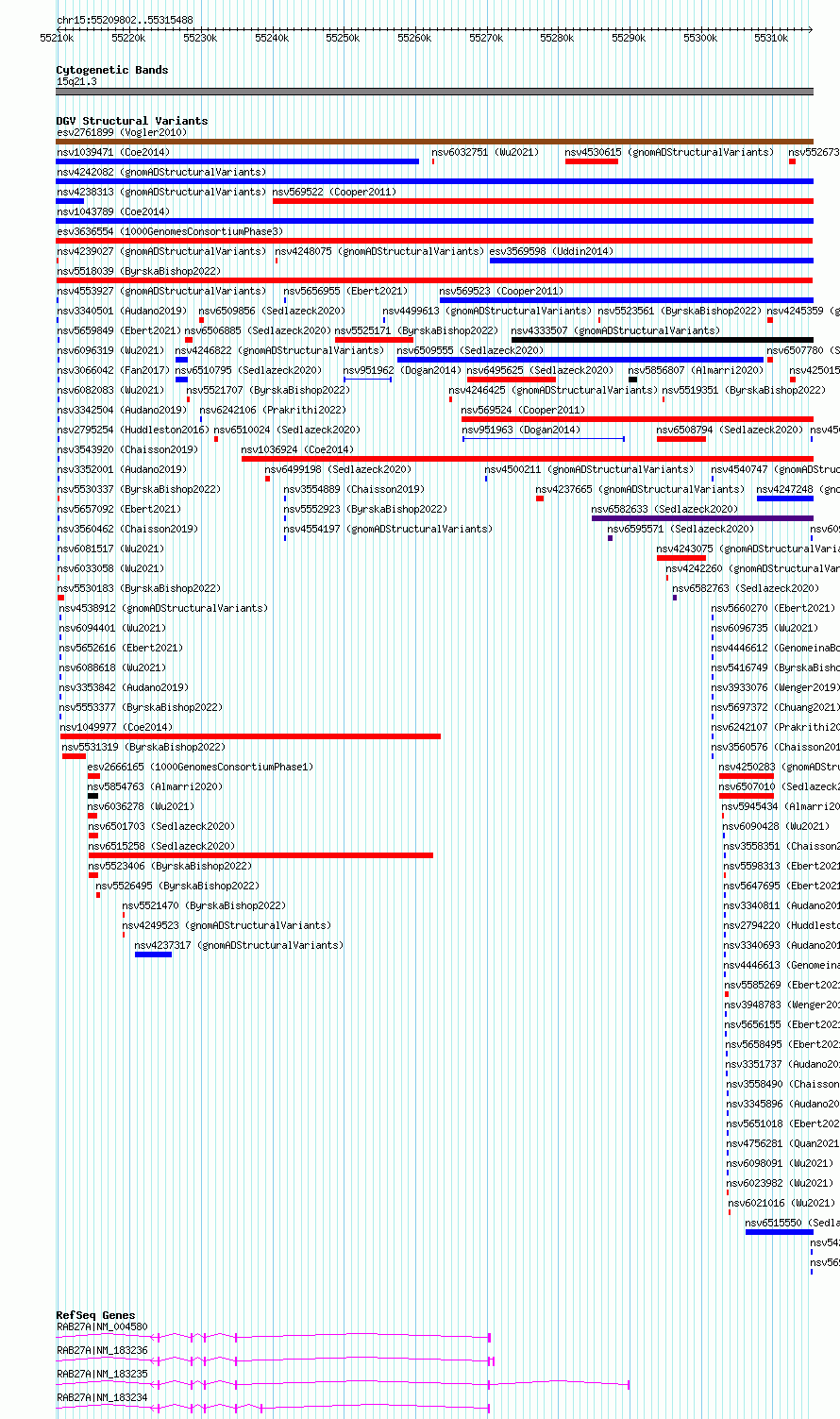Screen dimensions: 840x1419
Task: Select the nsv1039471 (Coe2014) blue bar
Action: click(x=237, y=161)
